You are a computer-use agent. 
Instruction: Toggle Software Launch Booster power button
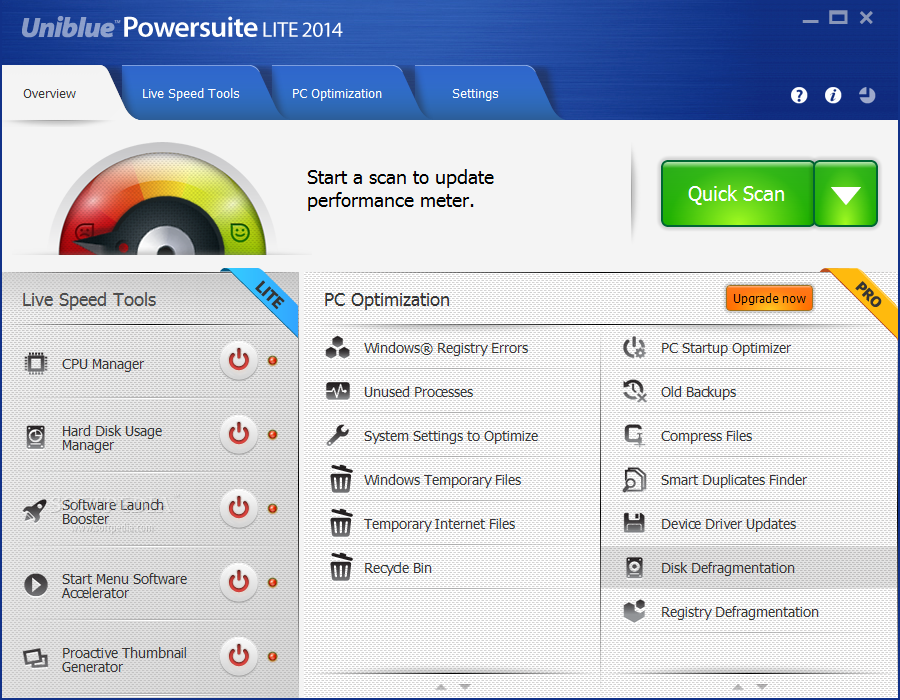coord(239,508)
